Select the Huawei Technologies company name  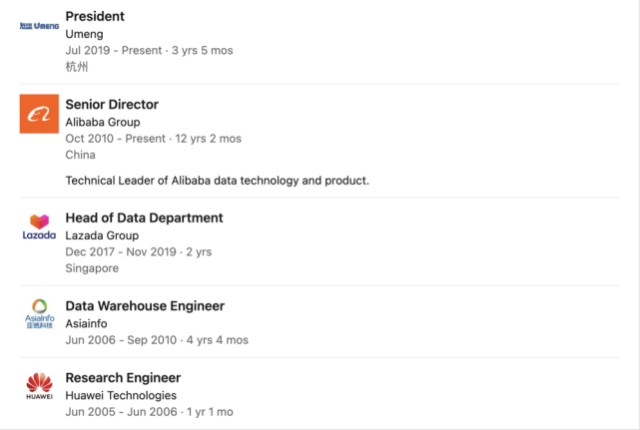click(120, 395)
